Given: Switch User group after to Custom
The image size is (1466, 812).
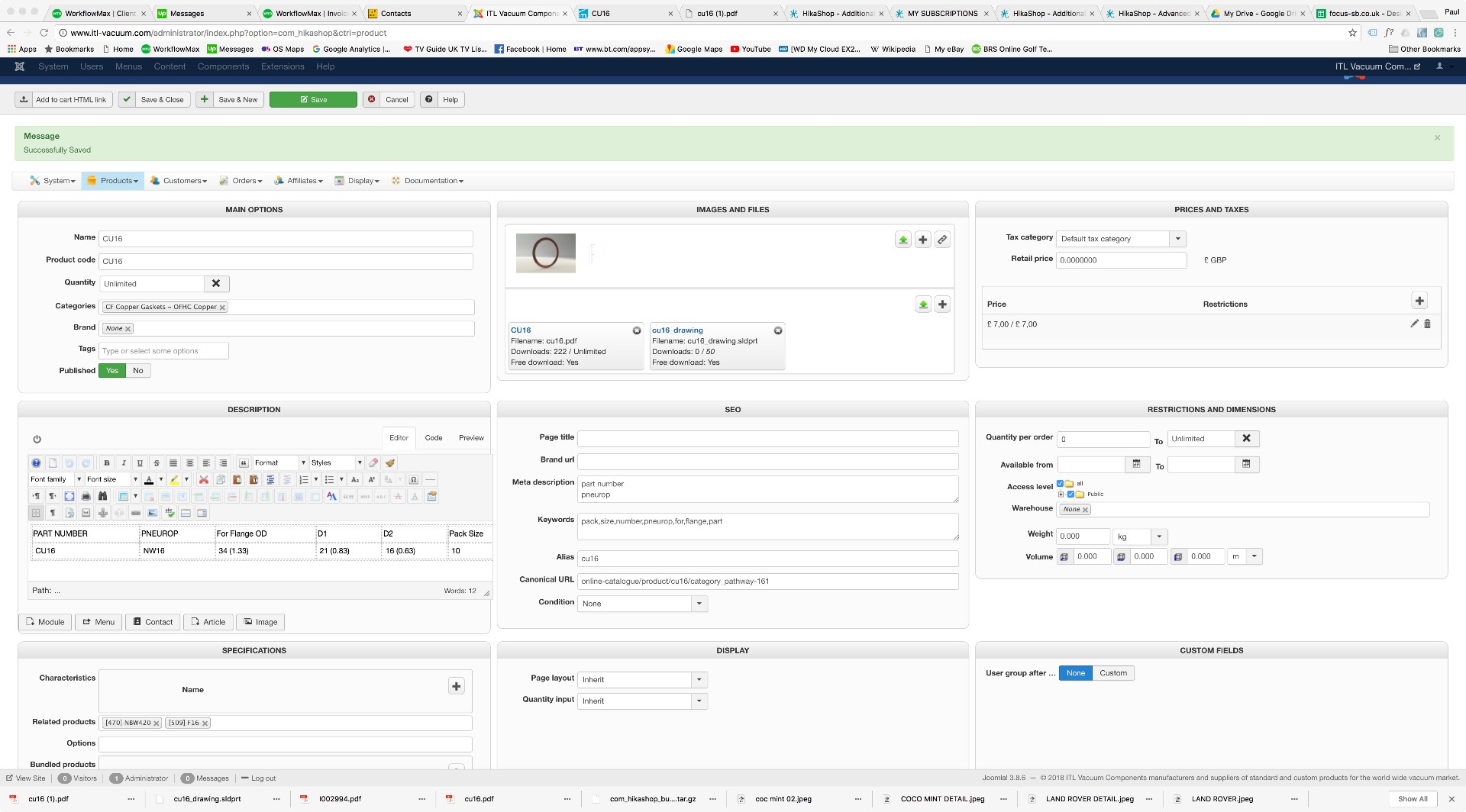Looking at the screenshot, I should point(1112,673).
